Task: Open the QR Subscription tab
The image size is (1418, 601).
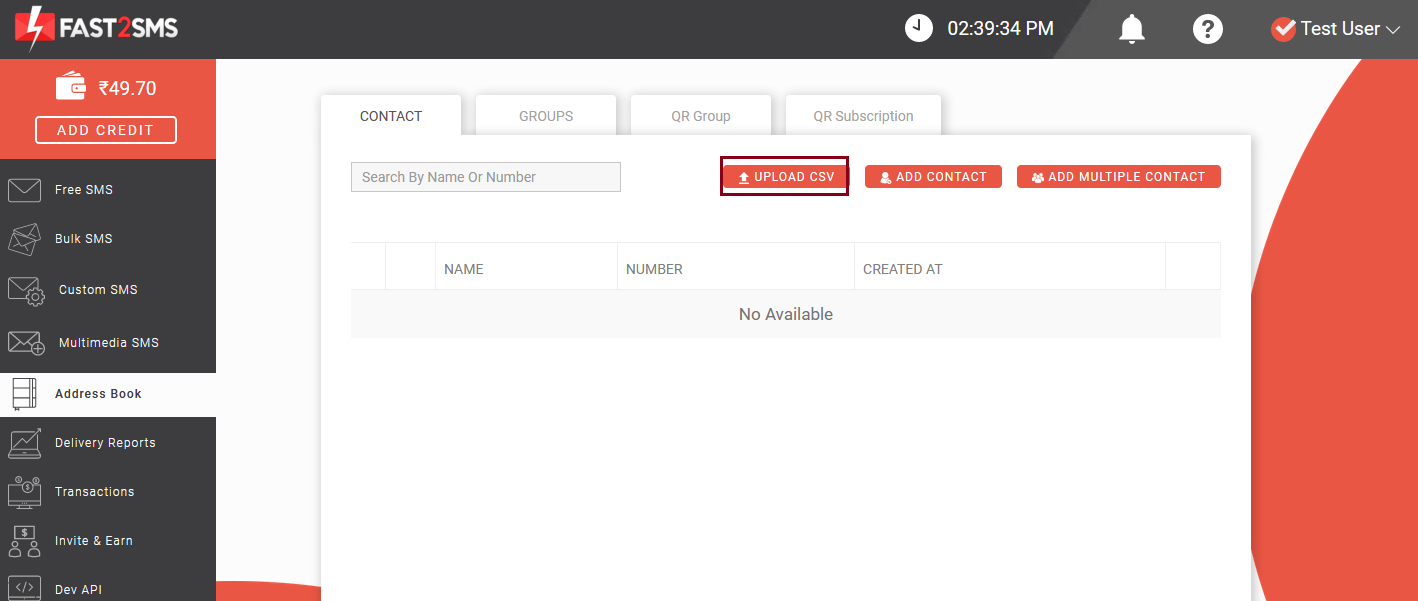Action: click(863, 116)
